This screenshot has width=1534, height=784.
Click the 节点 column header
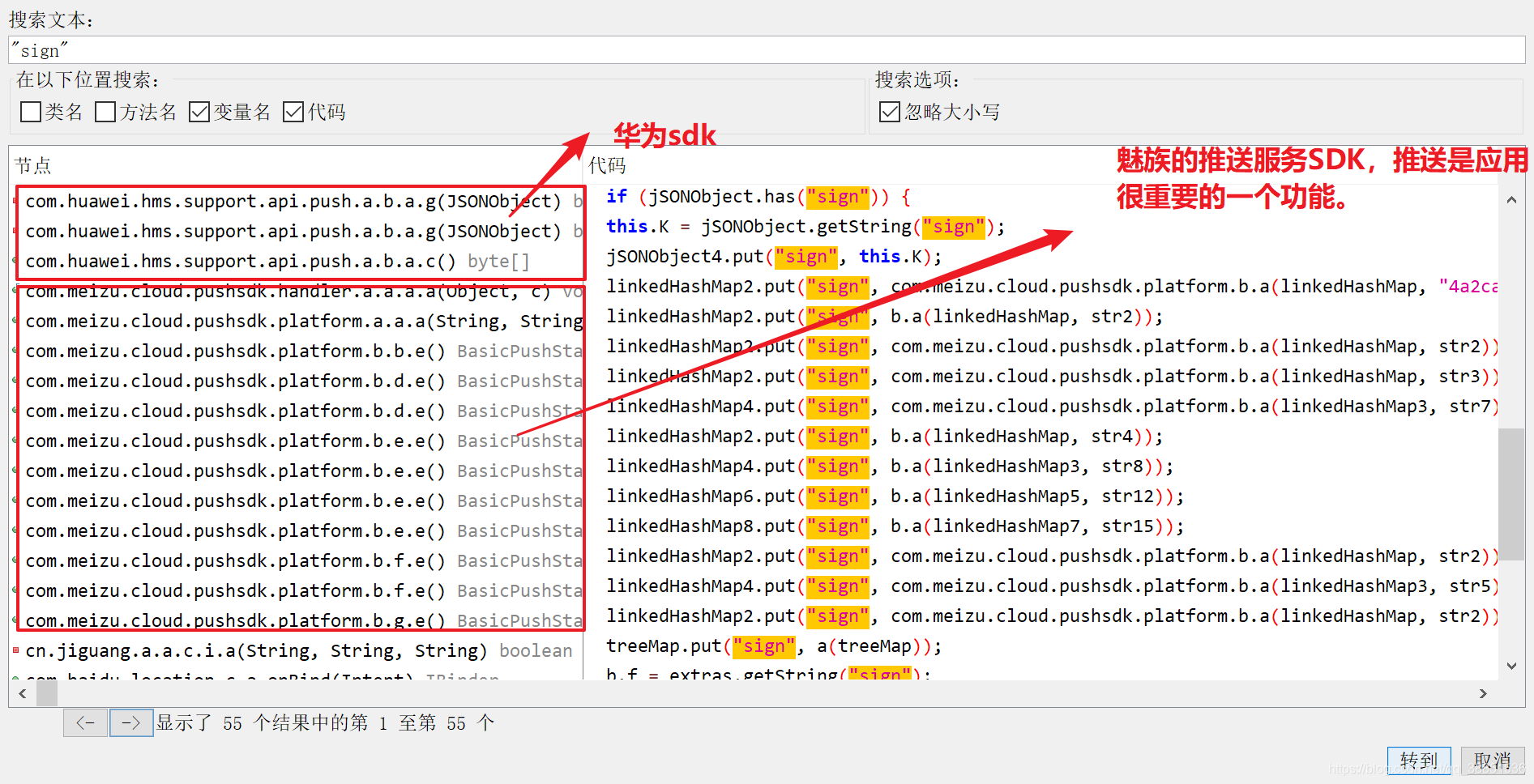33,166
